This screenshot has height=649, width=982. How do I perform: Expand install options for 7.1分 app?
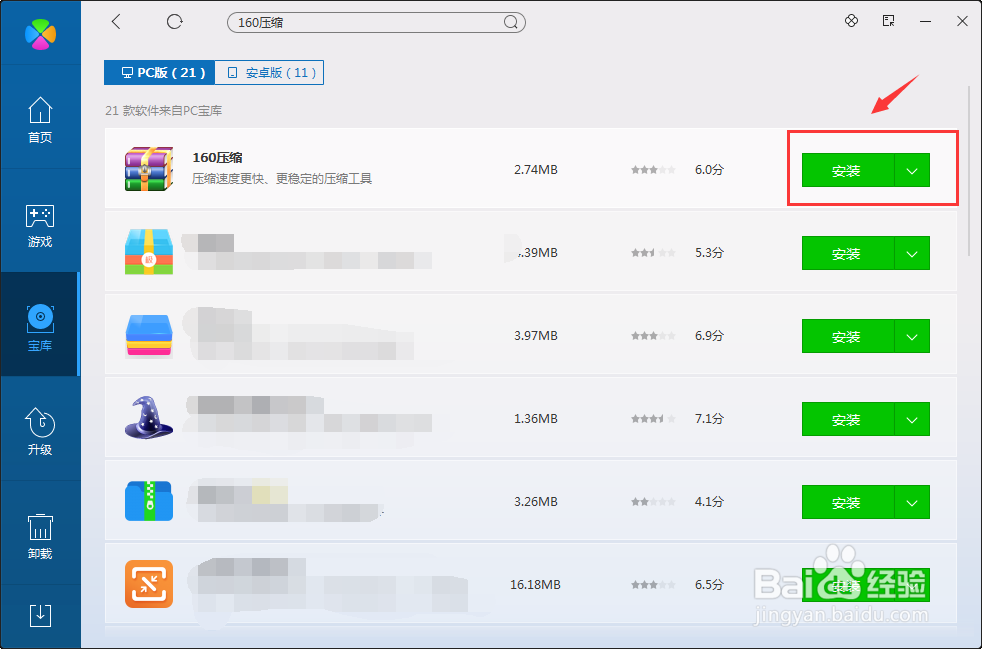pyautogui.click(x=912, y=419)
